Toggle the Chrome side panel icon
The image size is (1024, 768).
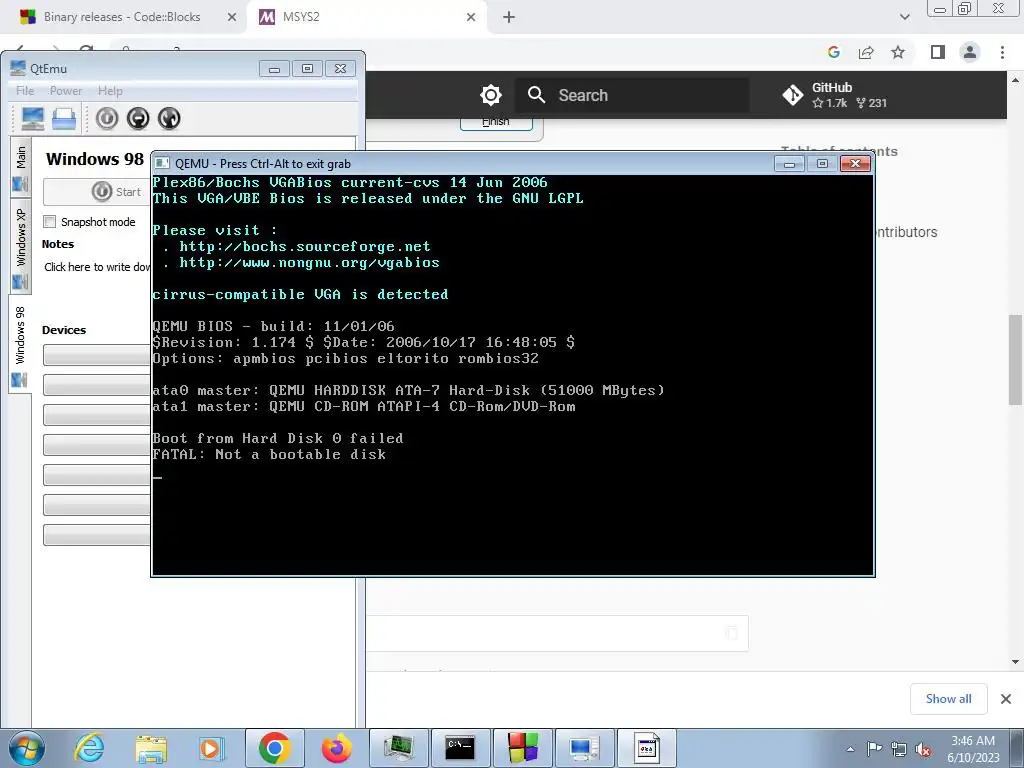tap(938, 52)
